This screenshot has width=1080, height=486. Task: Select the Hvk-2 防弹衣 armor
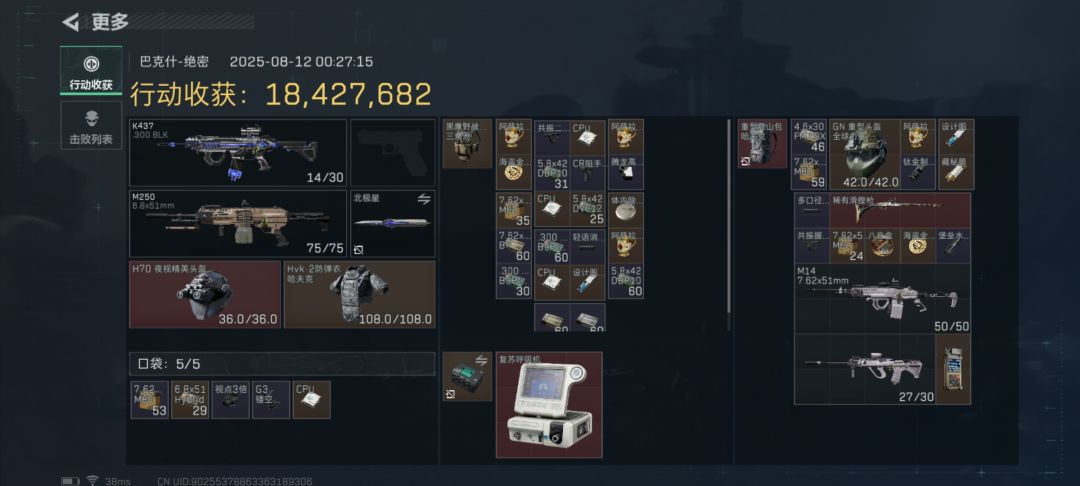(360, 294)
